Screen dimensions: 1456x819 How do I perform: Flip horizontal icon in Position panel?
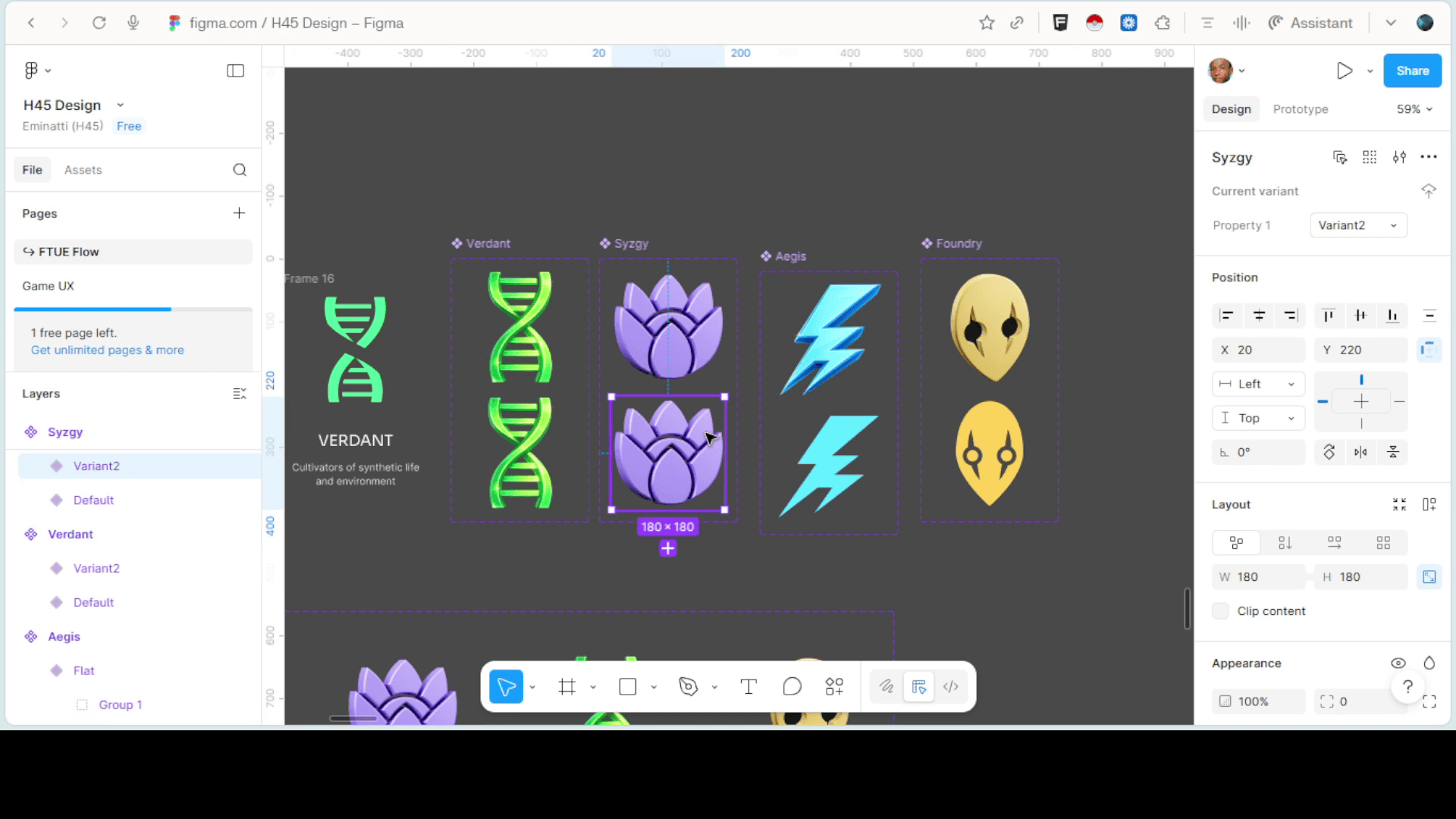(1360, 453)
